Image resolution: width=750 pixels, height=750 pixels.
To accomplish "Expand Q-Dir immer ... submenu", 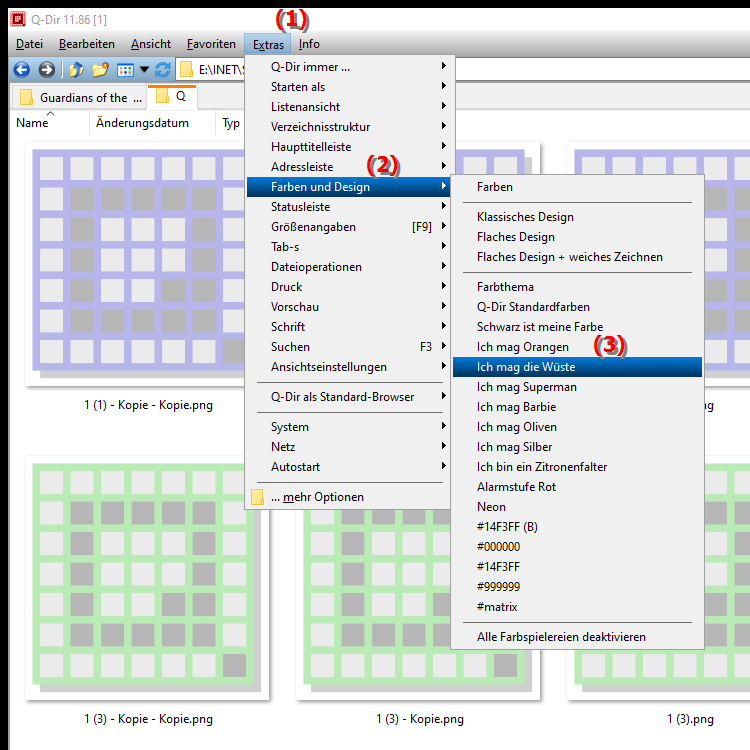I will pos(348,66).
